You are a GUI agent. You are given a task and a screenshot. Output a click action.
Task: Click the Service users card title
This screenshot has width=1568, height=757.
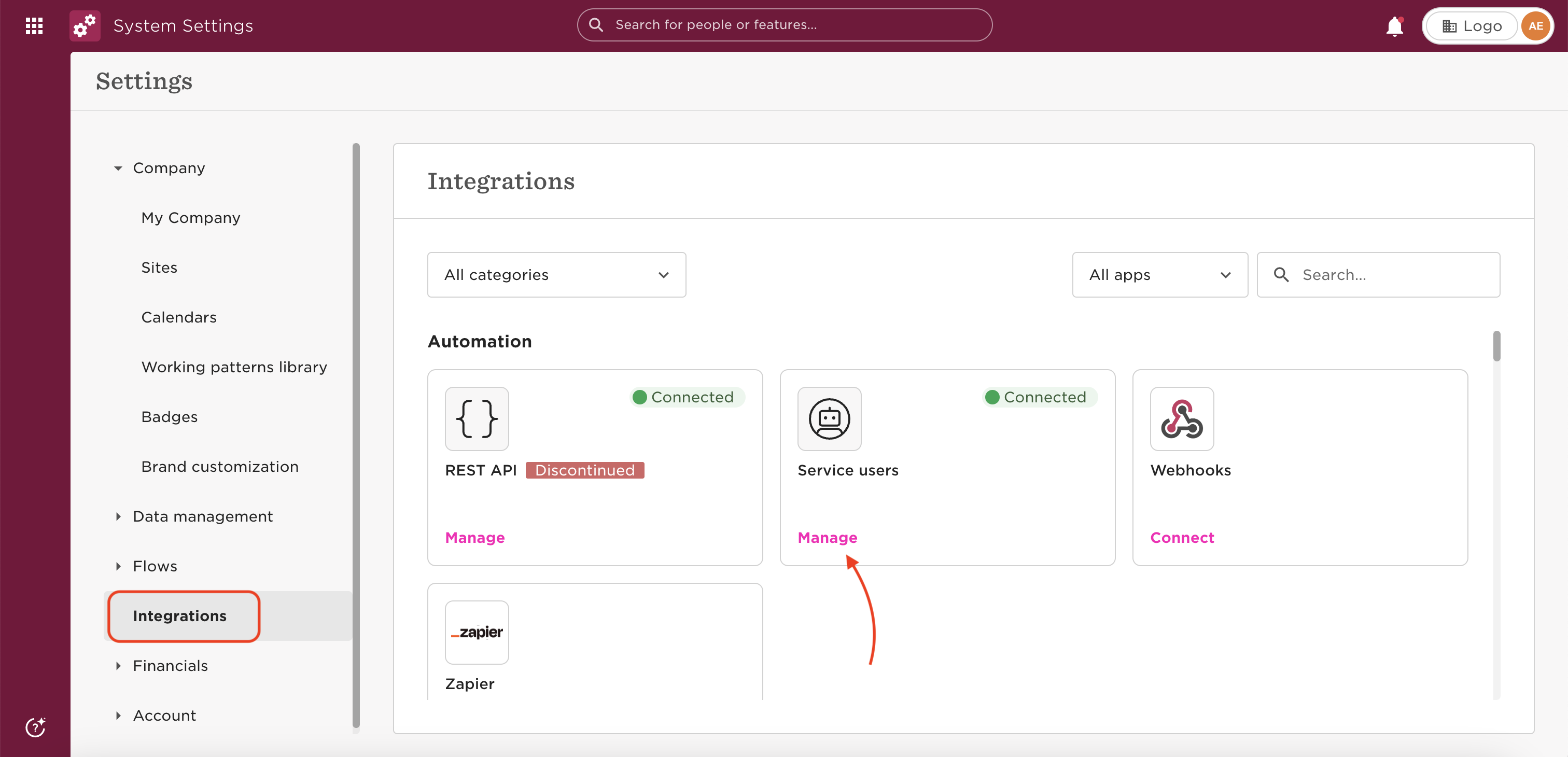(848, 470)
